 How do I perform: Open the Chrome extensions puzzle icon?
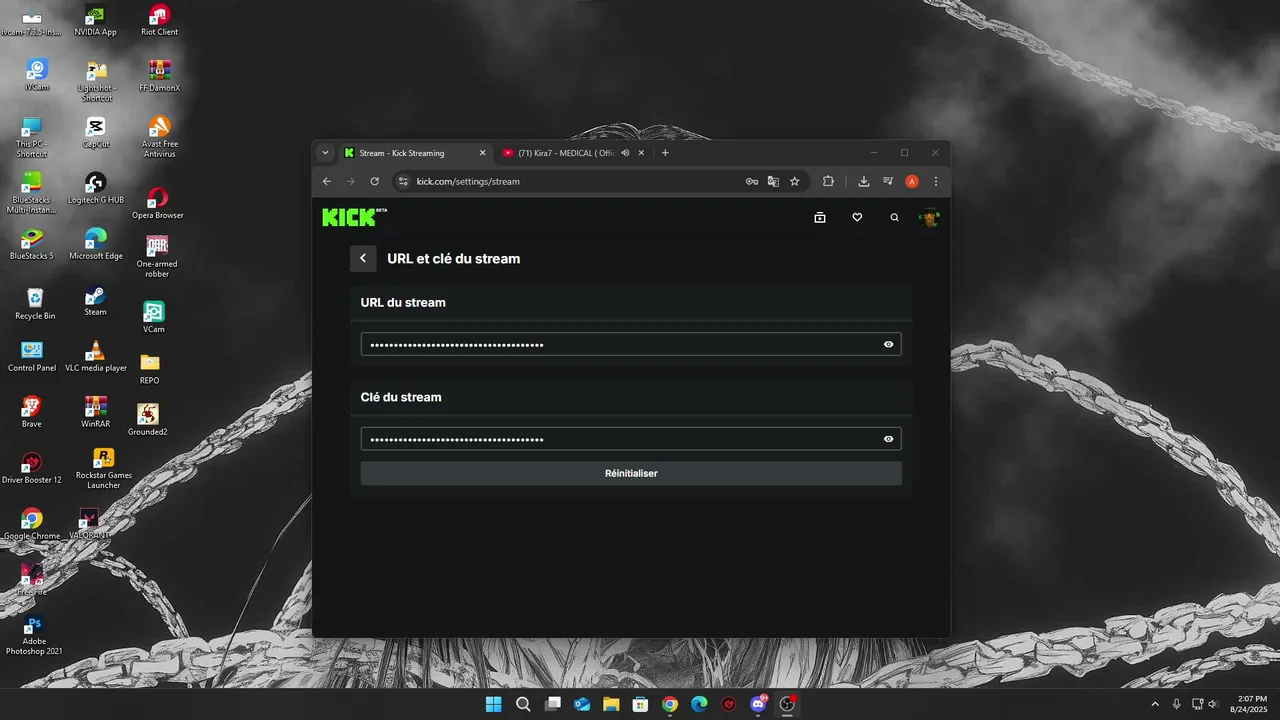click(x=828, y=181)
